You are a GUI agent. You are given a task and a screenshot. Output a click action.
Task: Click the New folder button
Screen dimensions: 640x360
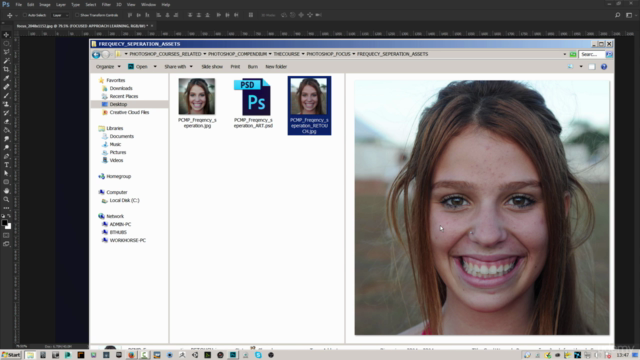[x=276, y=67]
